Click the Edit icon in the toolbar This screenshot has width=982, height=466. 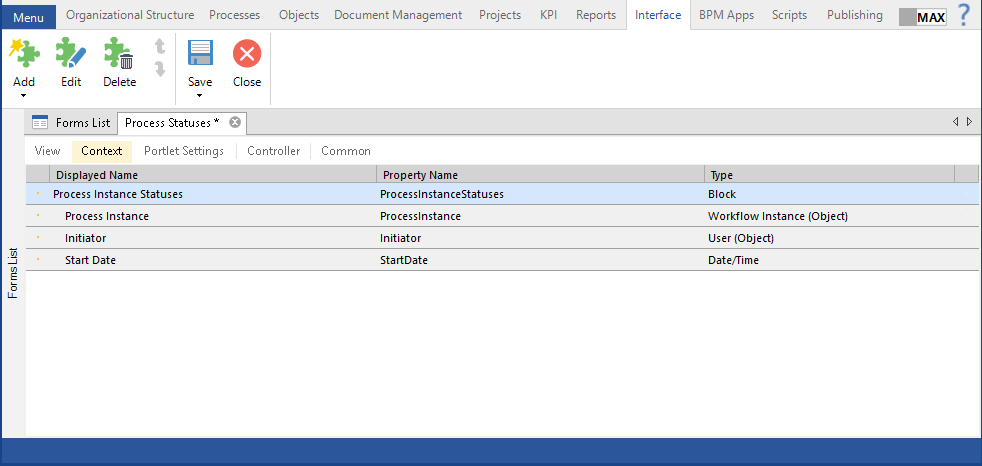click(x=71, y=54)
